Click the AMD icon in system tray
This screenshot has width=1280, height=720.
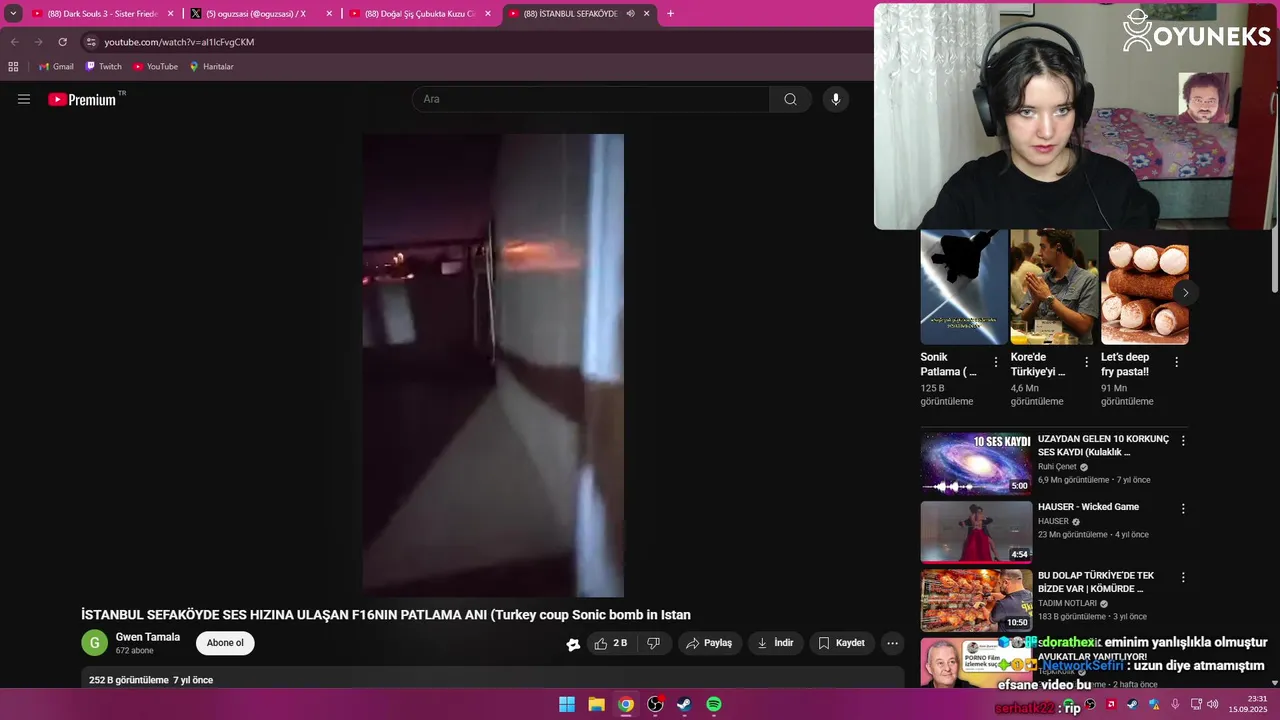point(1111,704)
